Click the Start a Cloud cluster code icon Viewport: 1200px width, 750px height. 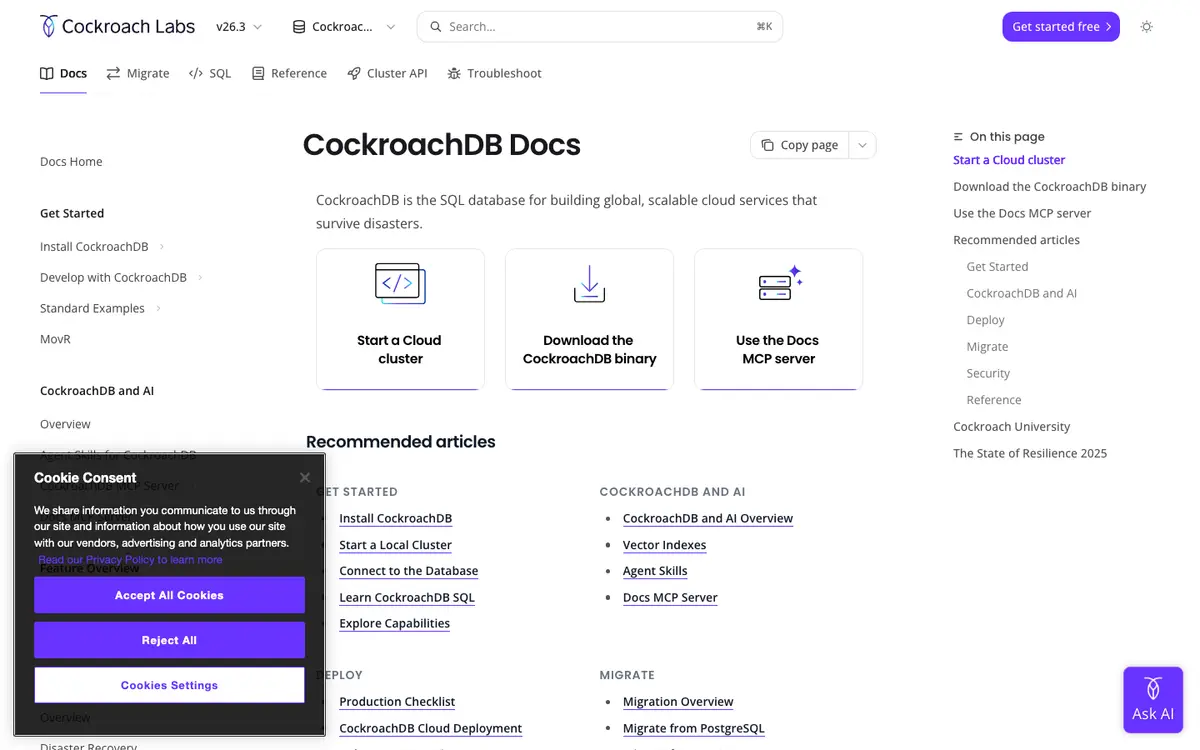[x=400, y=283]
